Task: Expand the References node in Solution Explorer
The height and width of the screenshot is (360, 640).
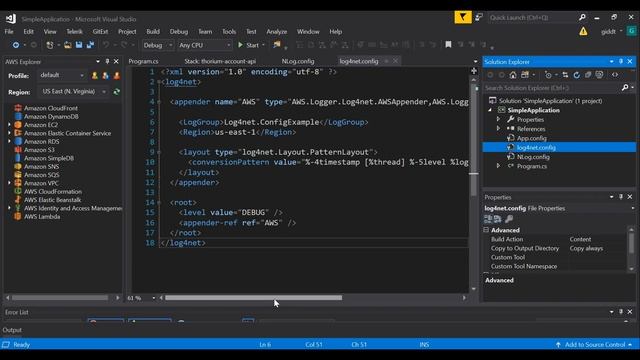Action: point(498,129)
